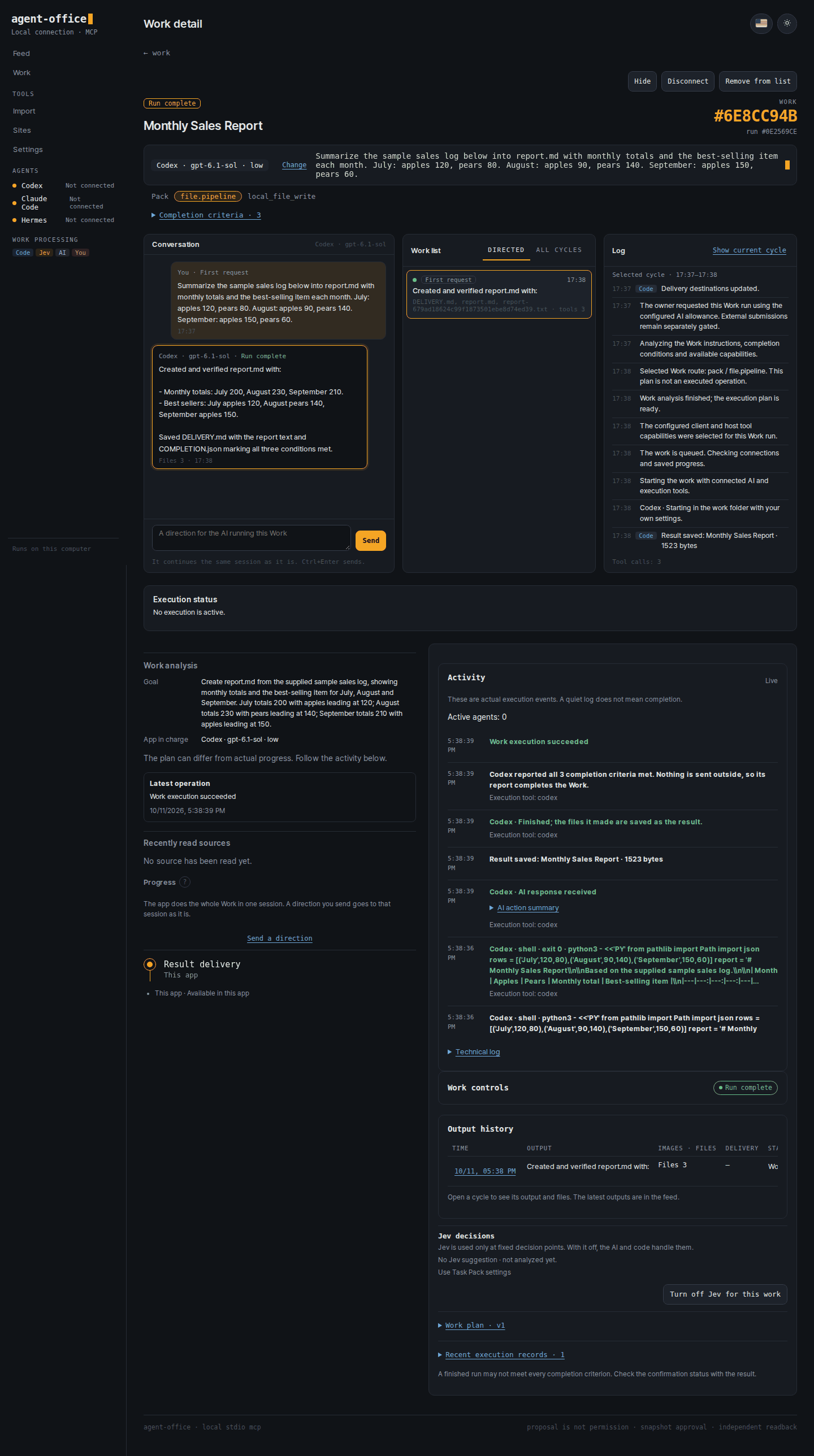Expand Completion criteria · 3
Viewport: 814px width, 1456px height.
click(x=206, y=215)
